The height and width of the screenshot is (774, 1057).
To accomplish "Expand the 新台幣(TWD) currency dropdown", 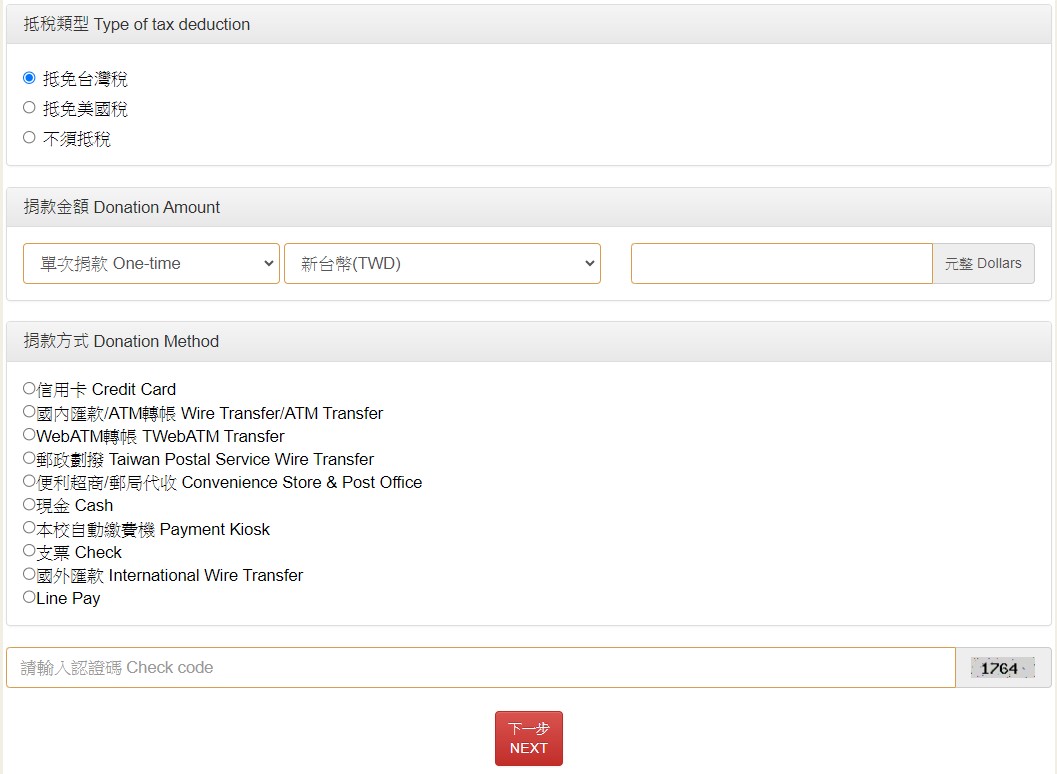I will pyautogui.click(x=442, y=264).
